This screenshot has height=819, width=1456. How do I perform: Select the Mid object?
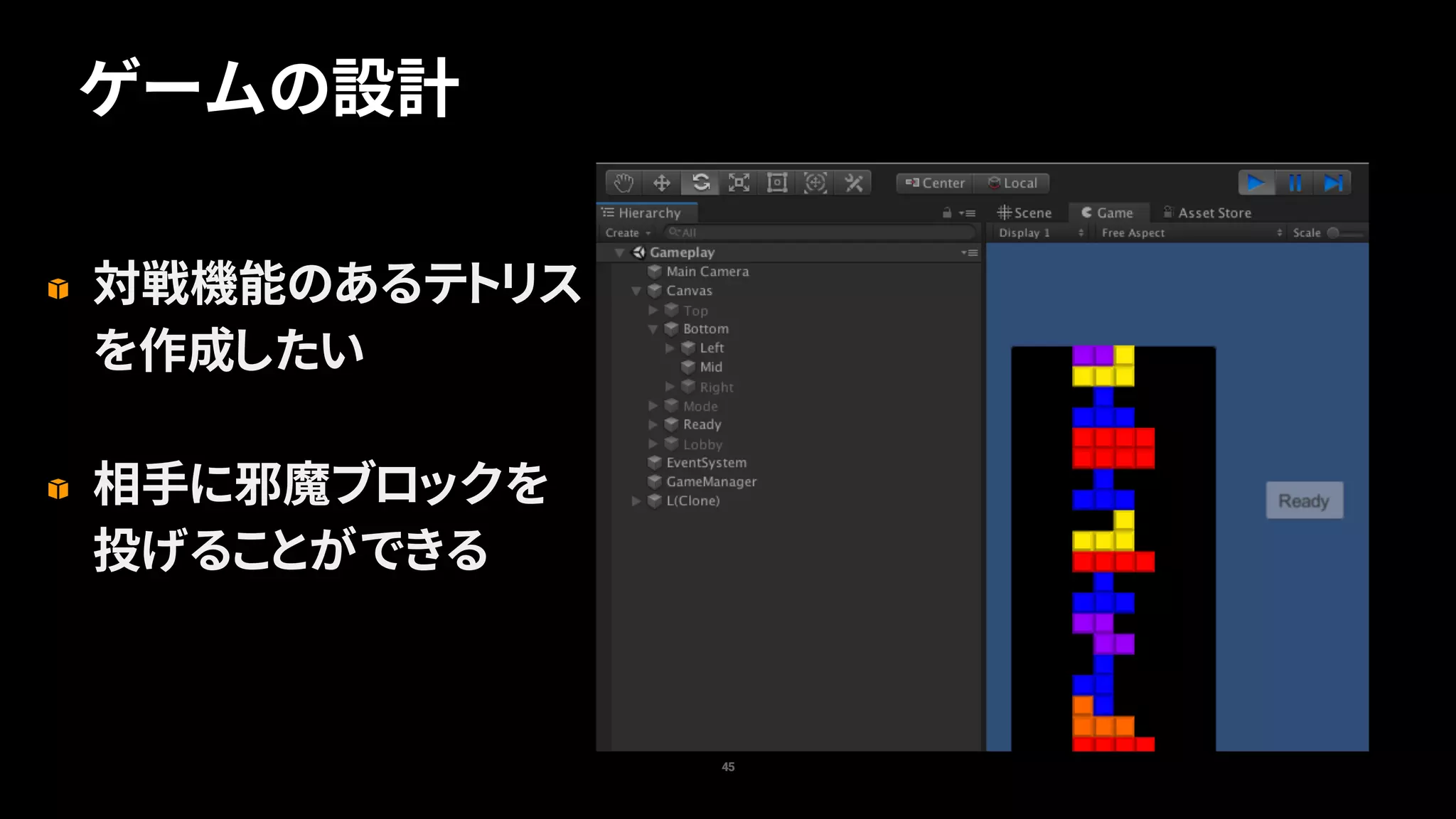click(711, 367)
